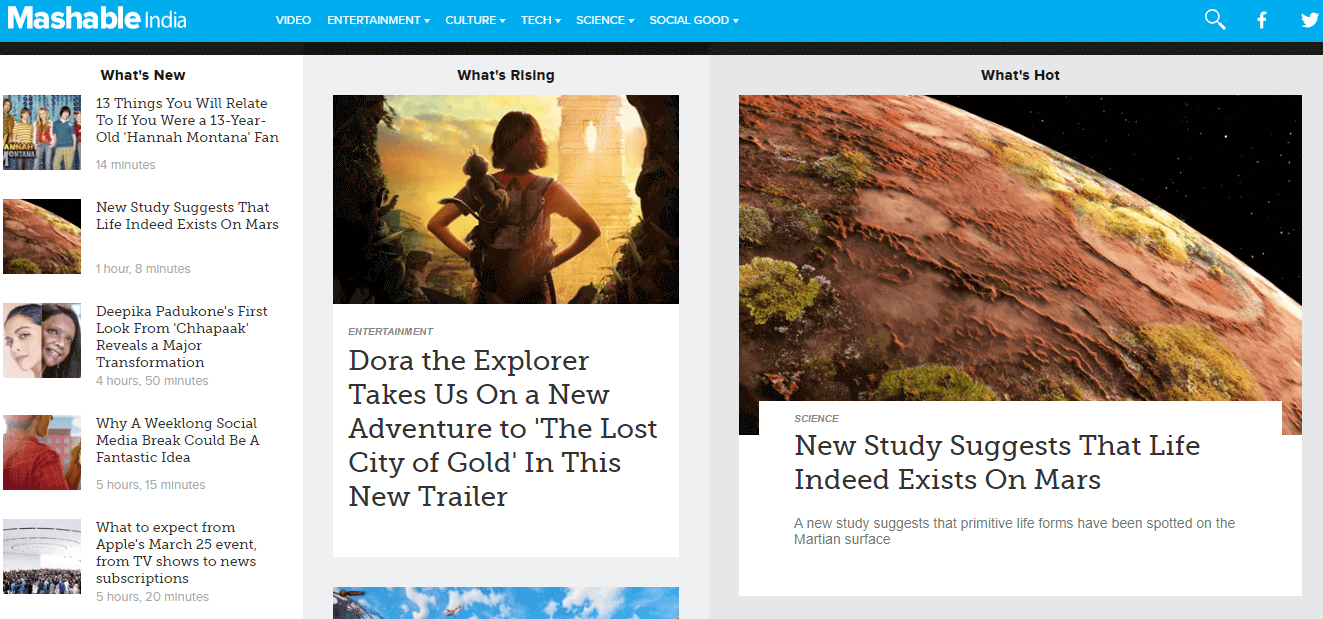Expand the TECH navigation dropdown

pyautogui.click(x=537, y=19)
